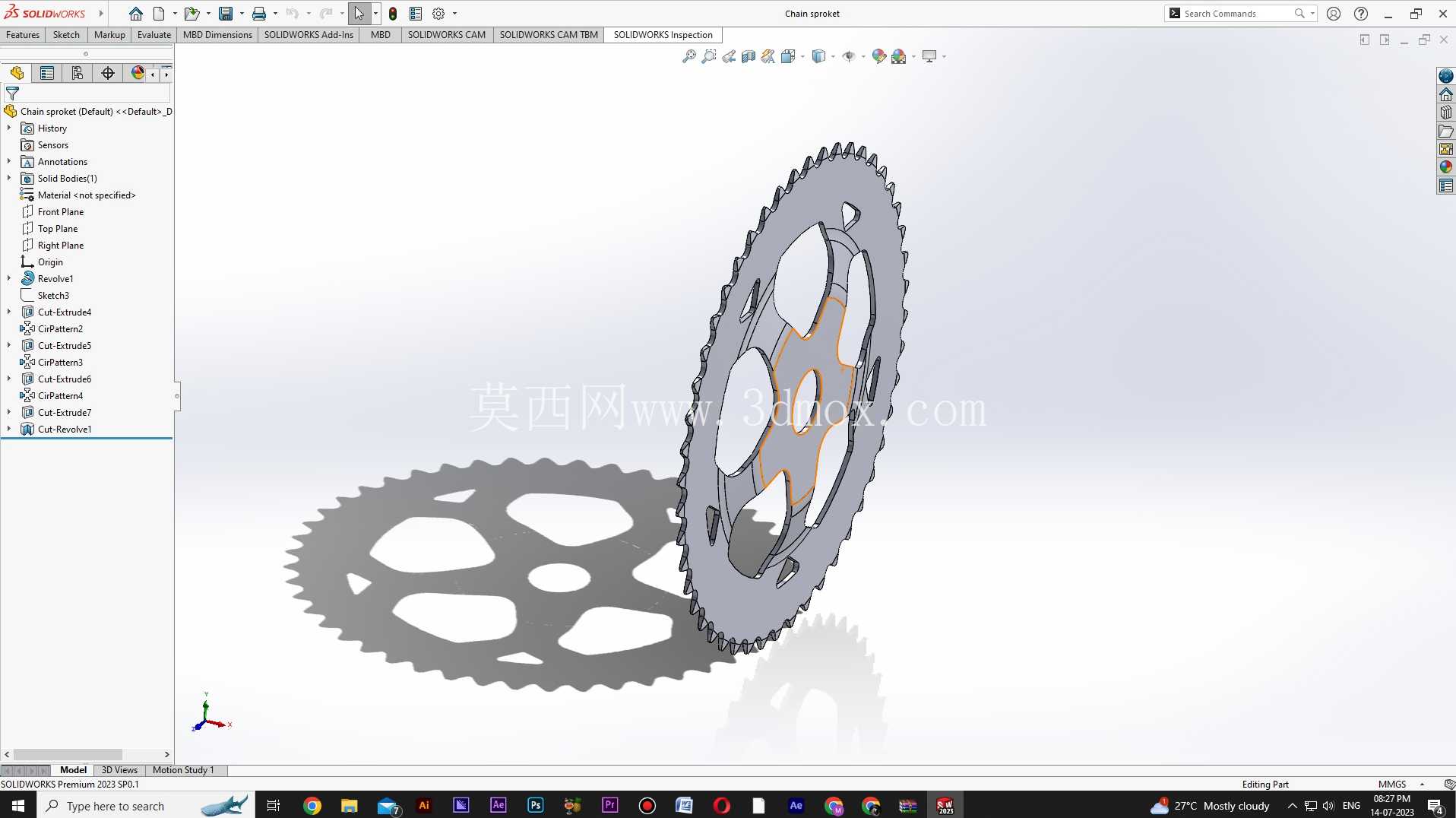This screenshot has width=1456, height=818.
Task: Click the Zoom to Fit icon
Action: pos(689,56)
